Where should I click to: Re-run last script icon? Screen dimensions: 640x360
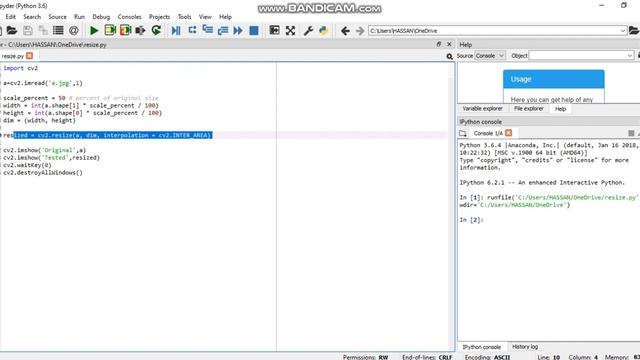(x=156, y=31)
